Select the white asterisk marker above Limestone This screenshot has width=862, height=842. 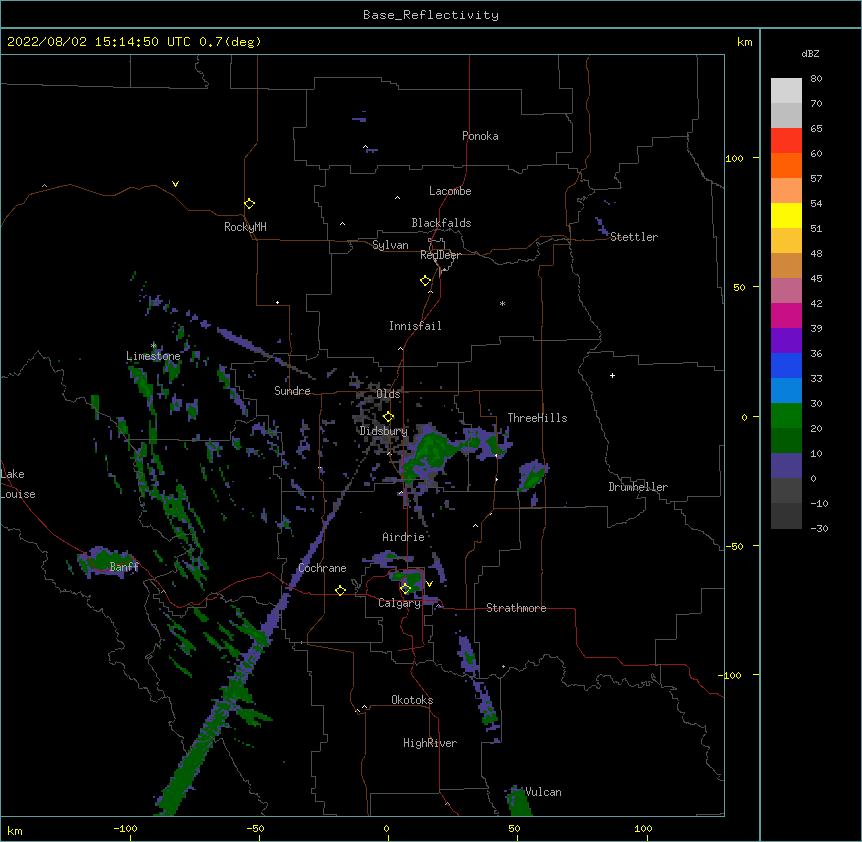click(154, 346)
